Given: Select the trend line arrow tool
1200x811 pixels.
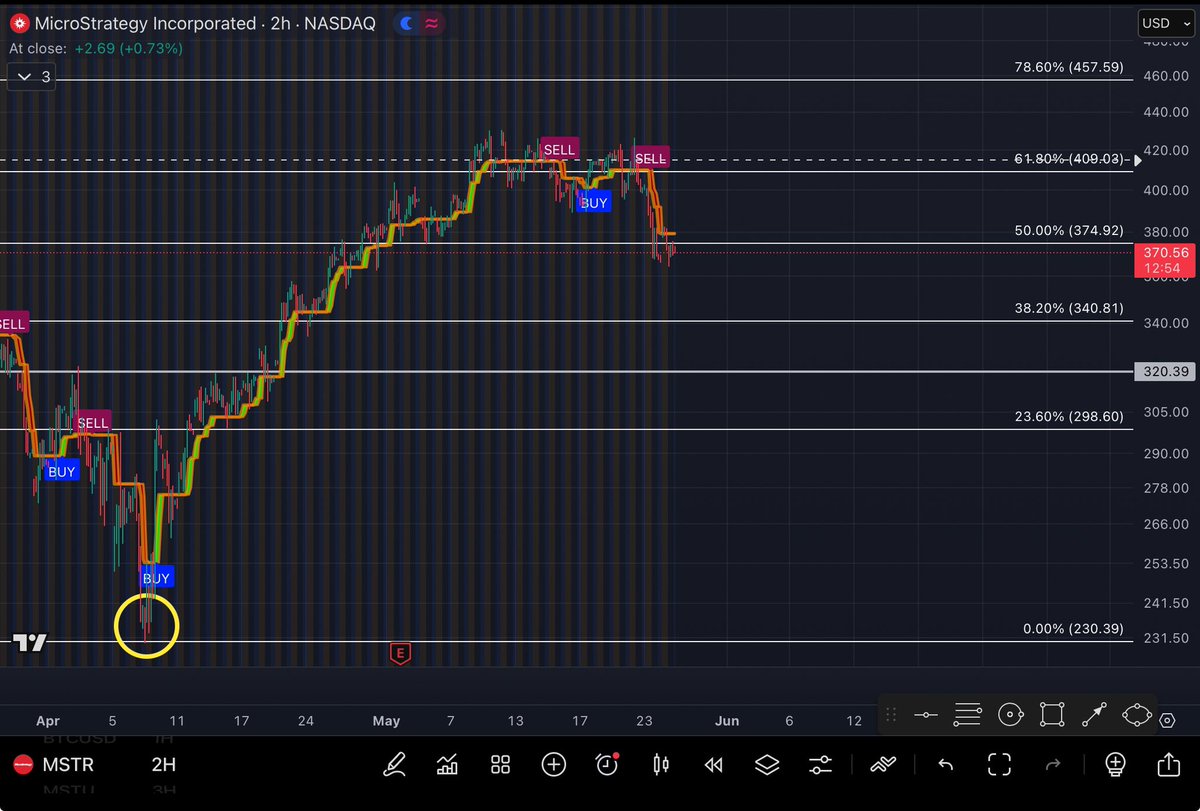Looking at the screenshot, I should 1095,715.
